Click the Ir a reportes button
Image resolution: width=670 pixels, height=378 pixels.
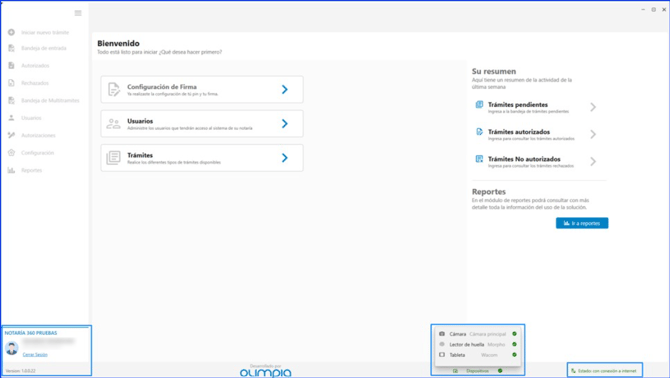coord(582,223)
